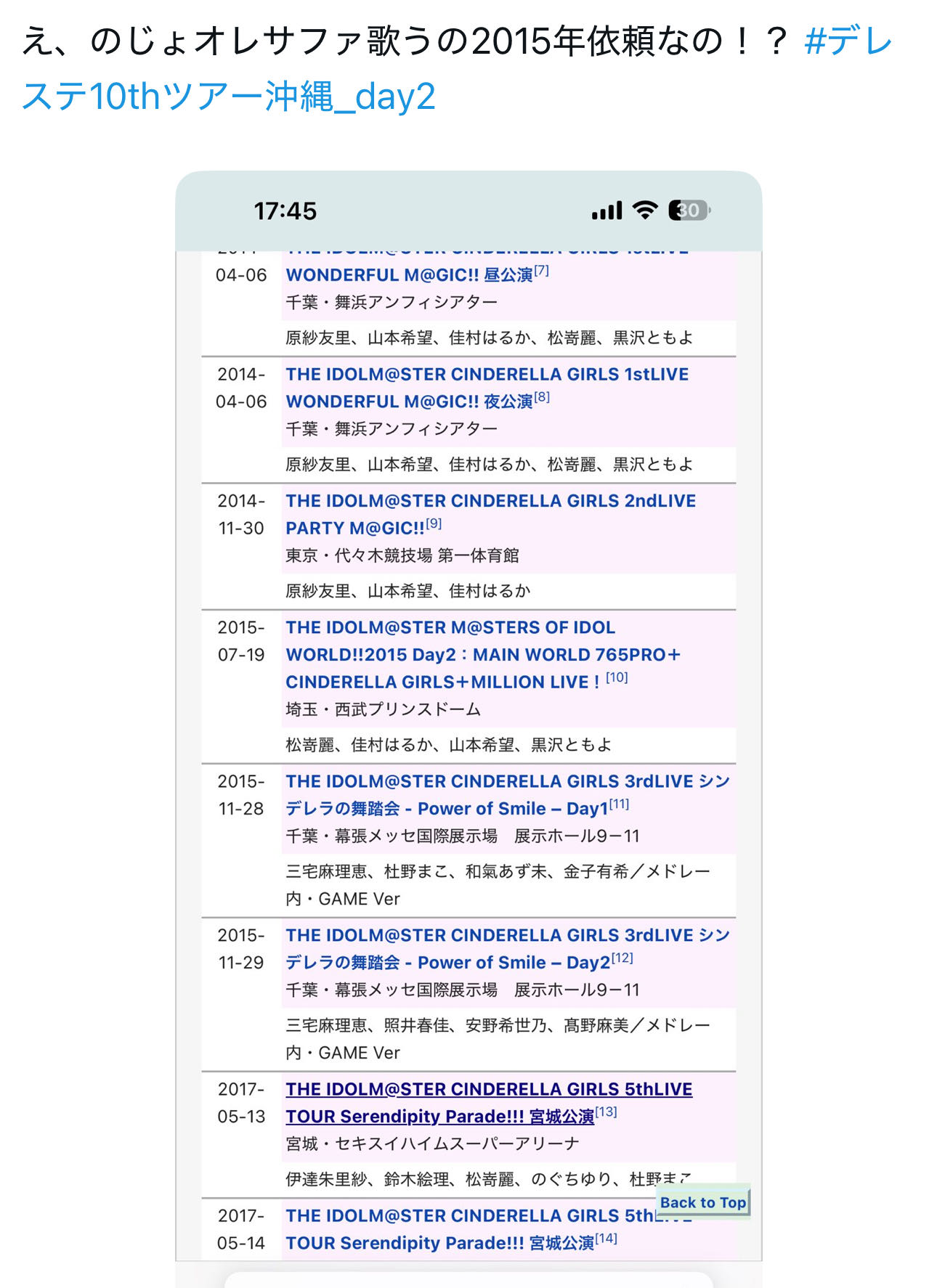Open footnote reference [8]

542,397
